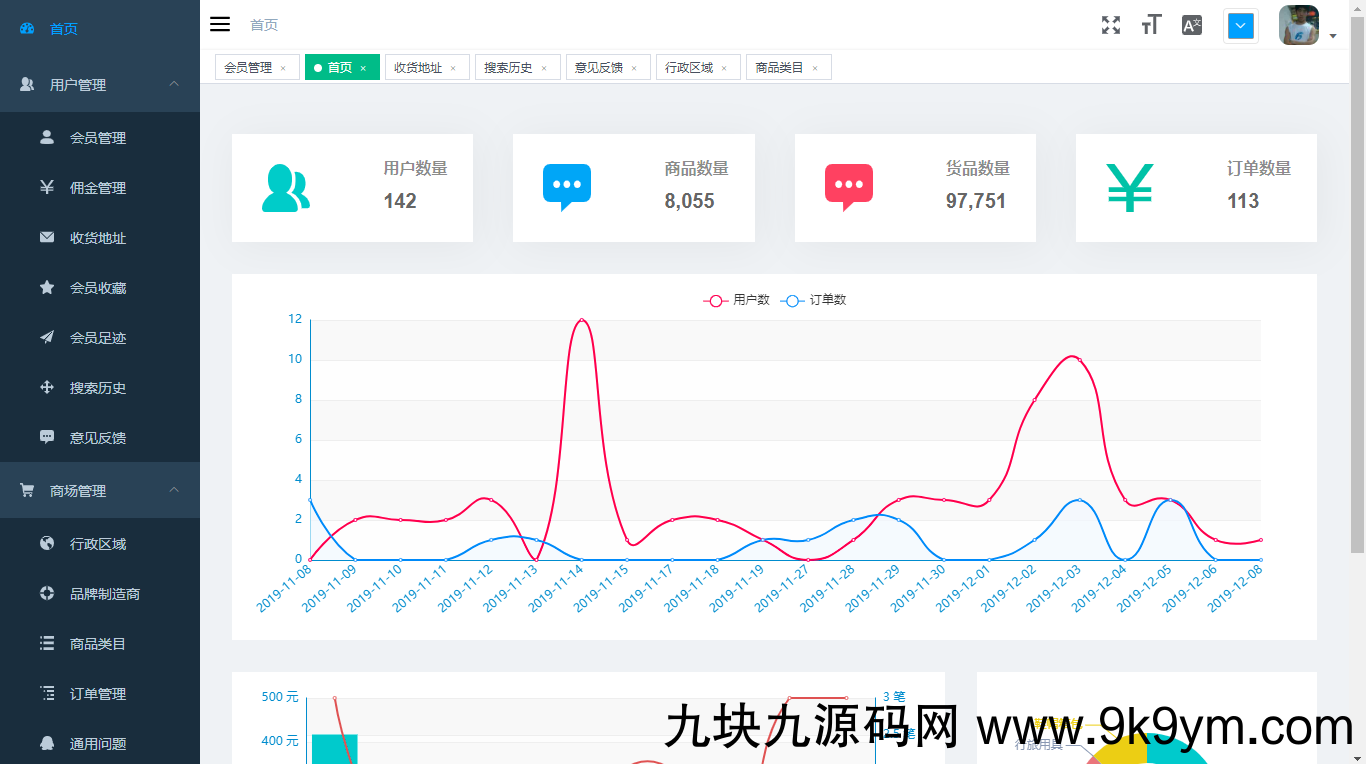Open 会员足迹 paper plane item
This screenshot has width=1366, height=764.
pos(98,338)
